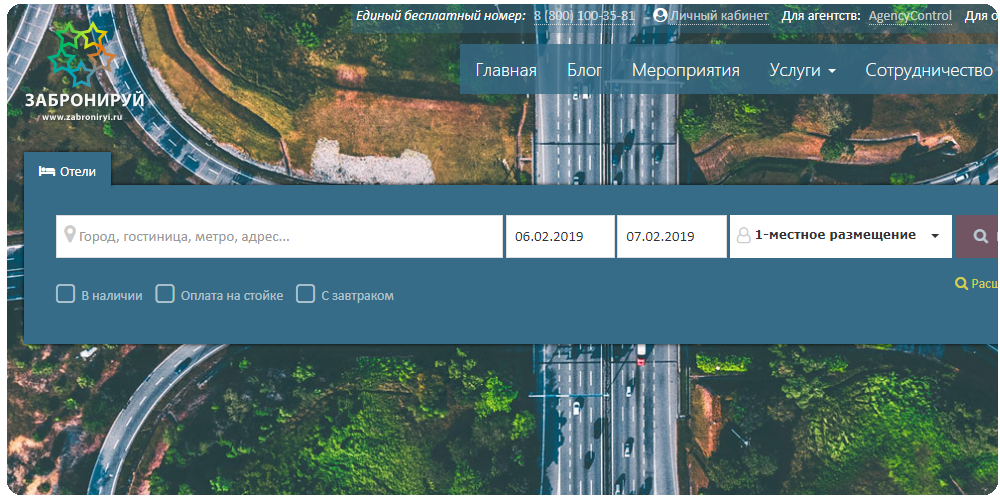
Task: Enable the В наличии checkbox
Action: pyautogui.click(x=65, y=294)
